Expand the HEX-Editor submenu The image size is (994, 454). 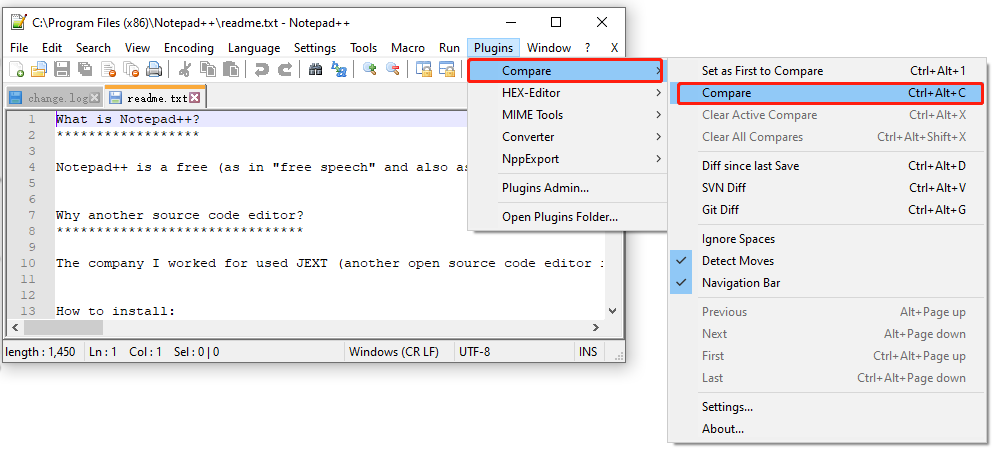point(567,93)
